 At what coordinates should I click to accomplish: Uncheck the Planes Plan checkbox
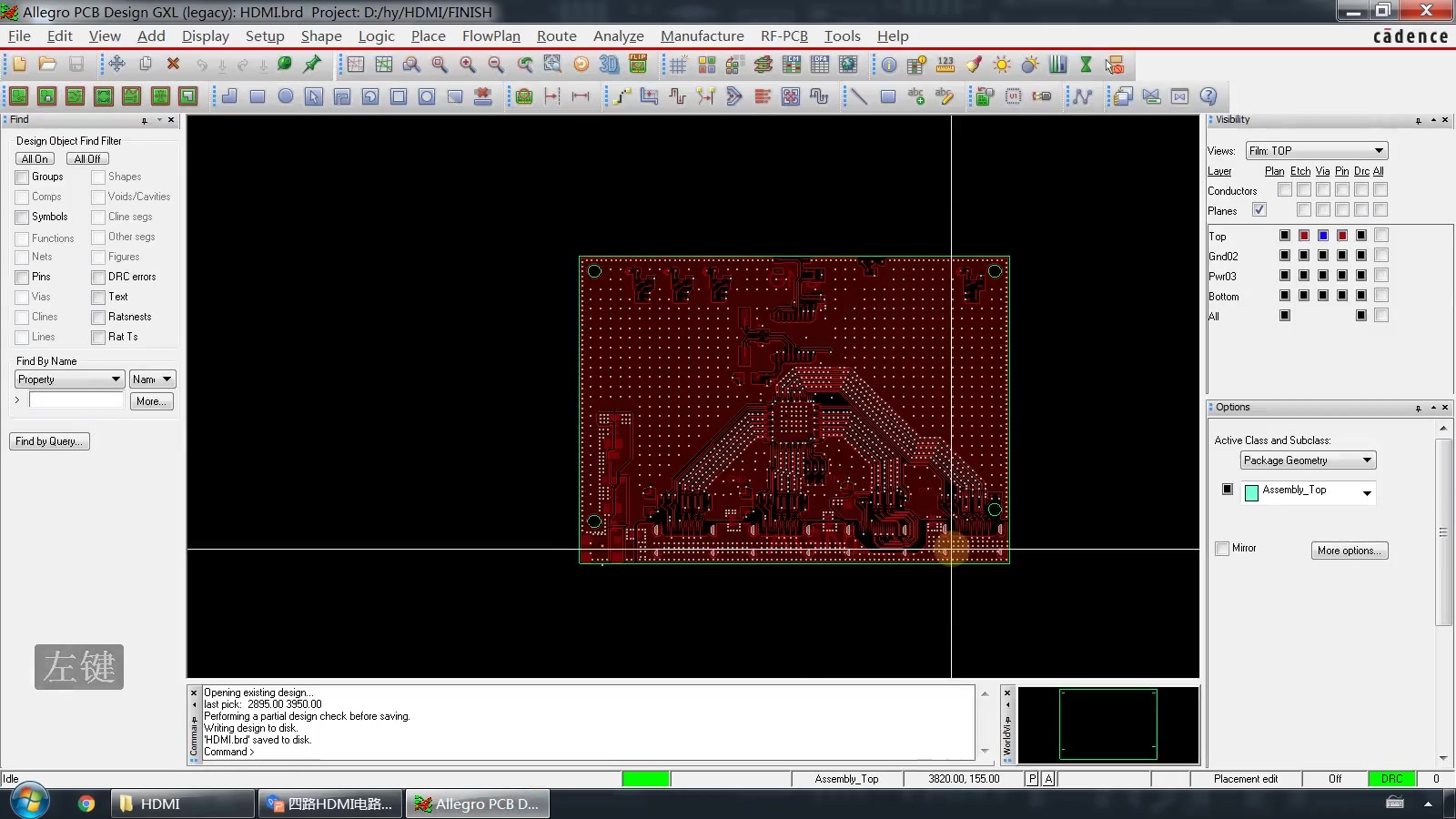pos(1259,209)
